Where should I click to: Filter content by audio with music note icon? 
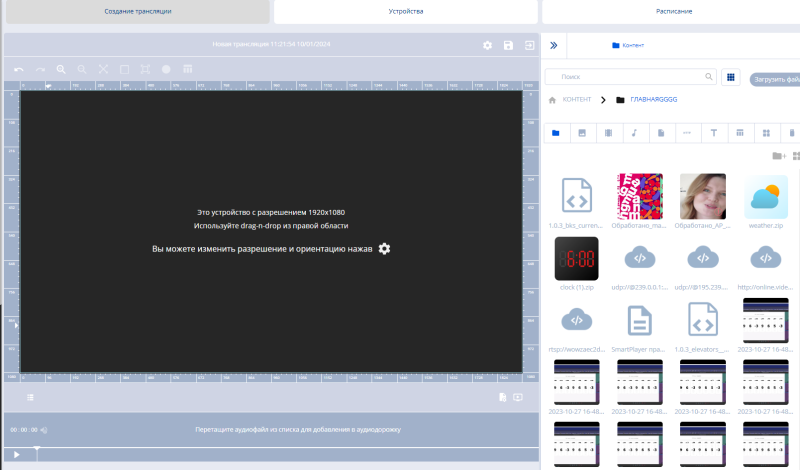coord(633,132)
